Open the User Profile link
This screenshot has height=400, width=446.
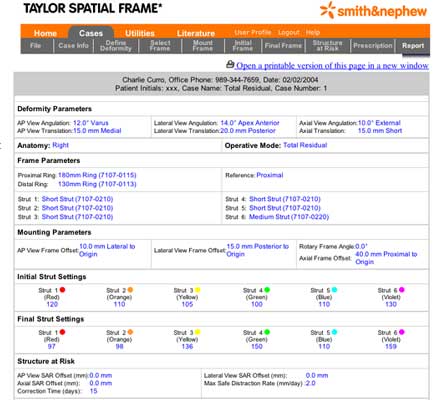(253, 32)
